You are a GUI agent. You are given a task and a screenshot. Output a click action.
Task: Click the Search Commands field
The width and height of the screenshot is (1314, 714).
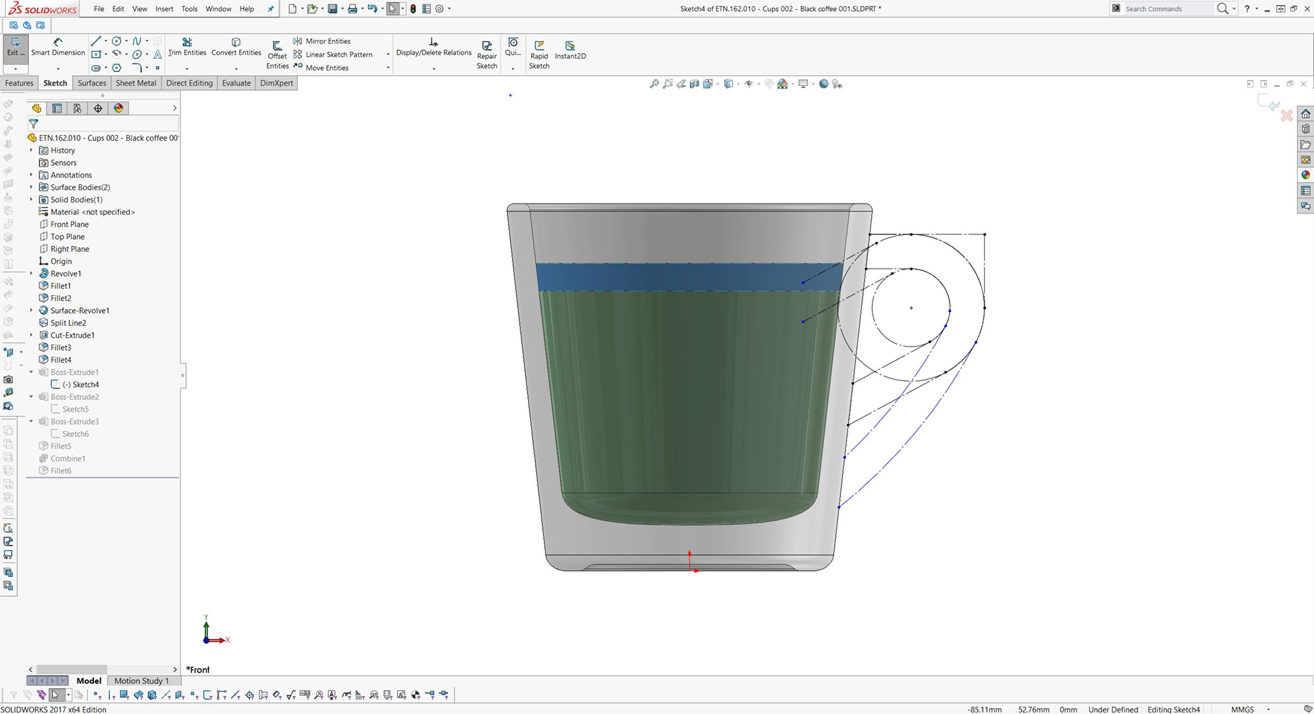tap(1167, 9)
